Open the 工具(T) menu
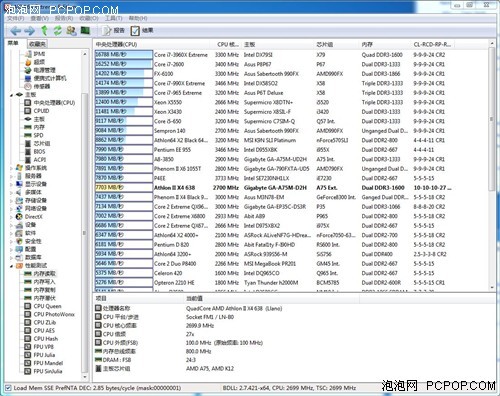Screen dimensions: 500x396 point(114,18)
